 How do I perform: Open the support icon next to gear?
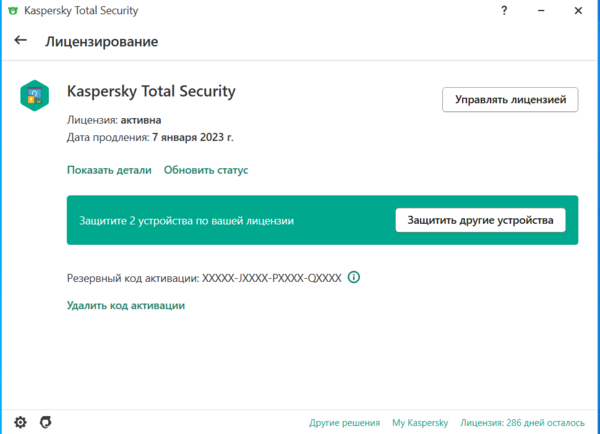pyautogui.click(x=45, y=422)
